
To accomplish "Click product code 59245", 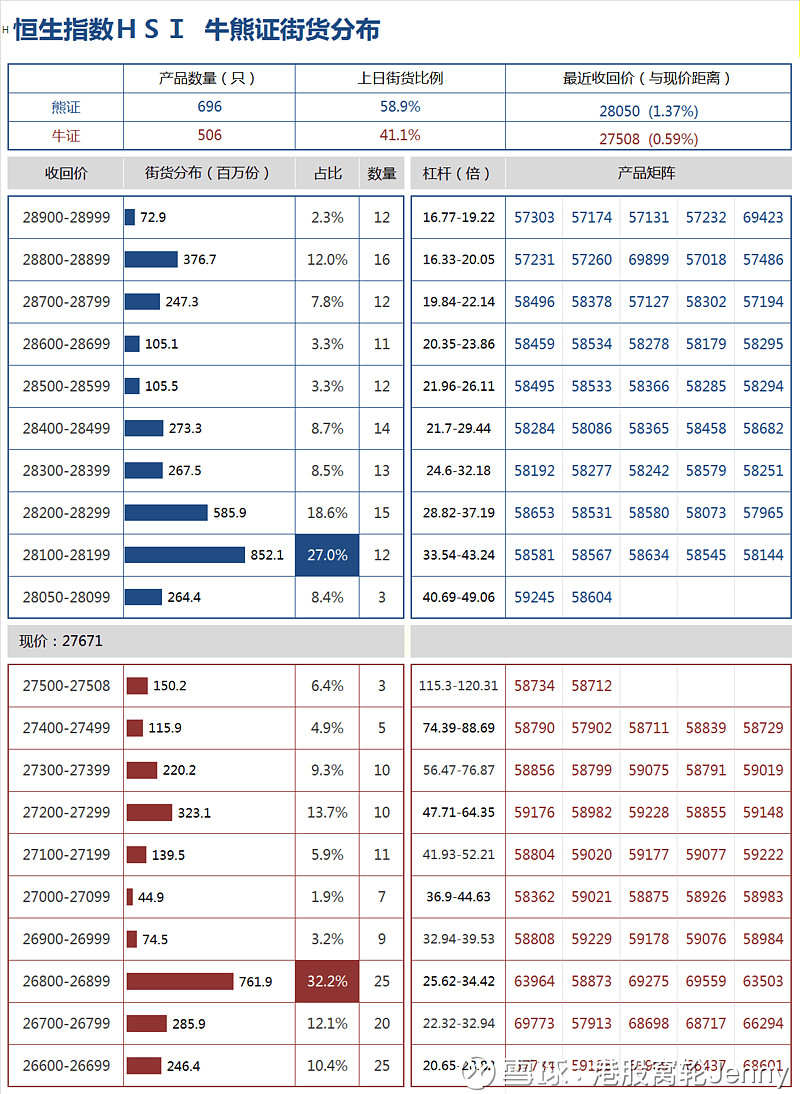I will (x=534, y=597).
